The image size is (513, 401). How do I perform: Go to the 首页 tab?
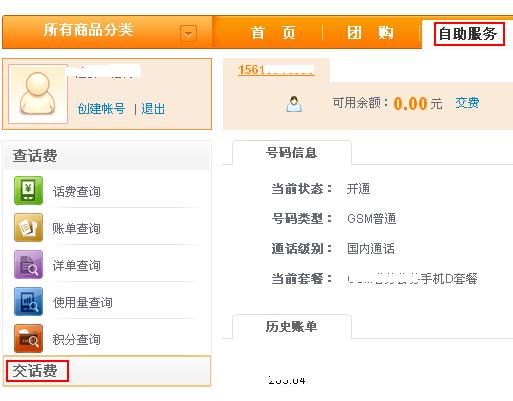[273, 33]
